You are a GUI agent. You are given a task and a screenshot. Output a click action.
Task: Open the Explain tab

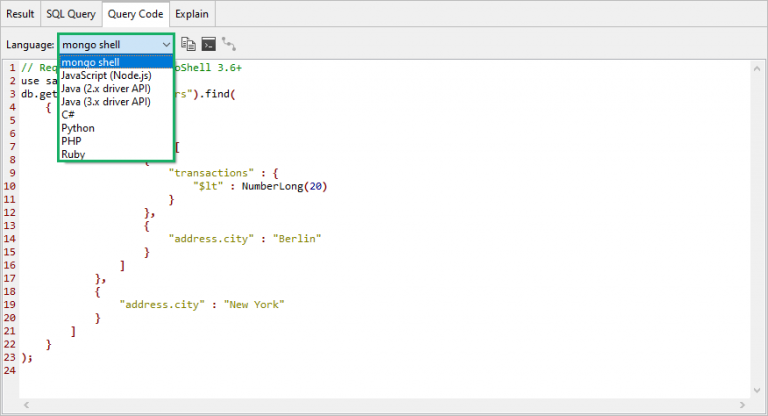click(192, 14)
